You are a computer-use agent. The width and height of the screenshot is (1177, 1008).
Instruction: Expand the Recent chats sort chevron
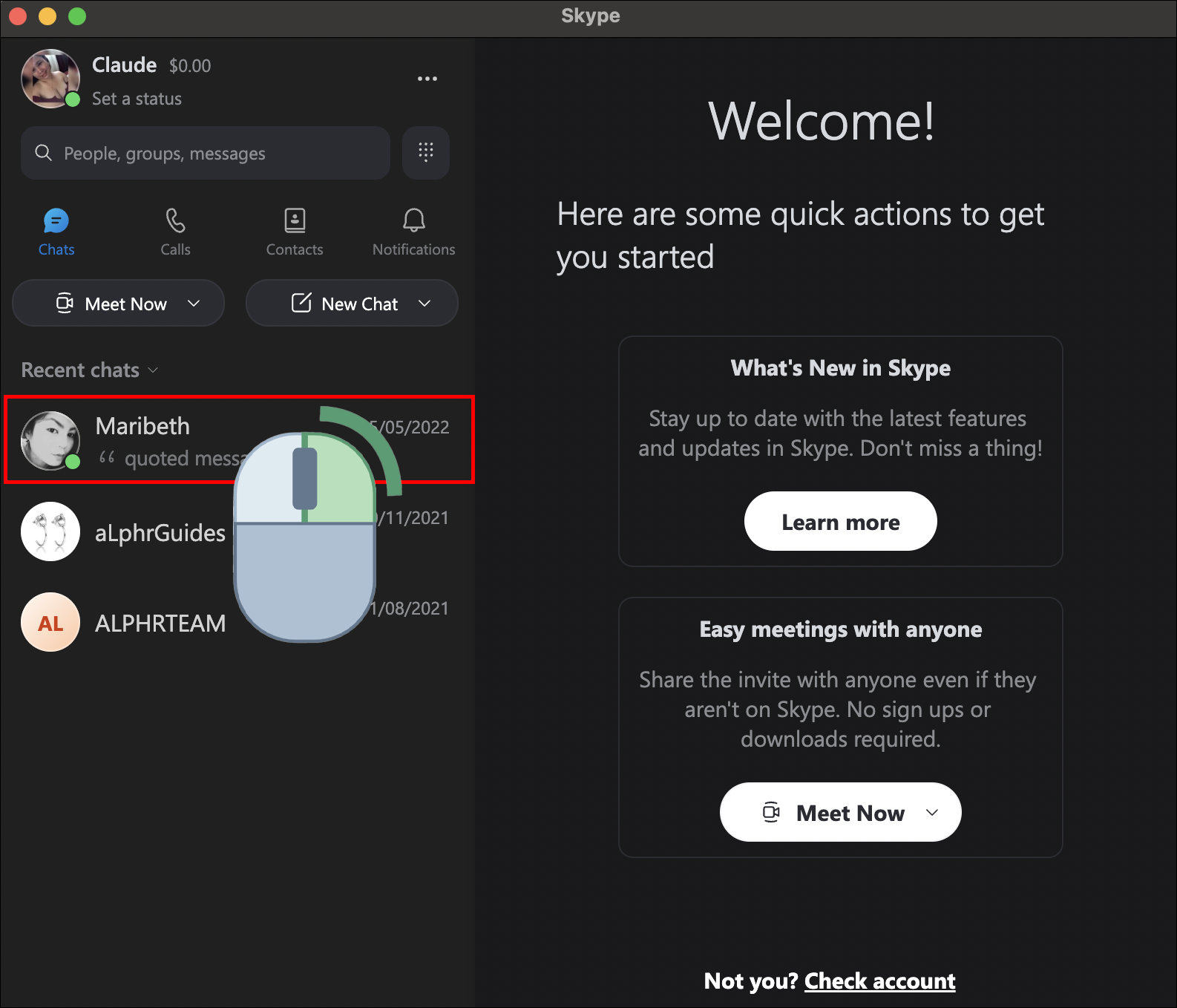[x=154, y=370]
